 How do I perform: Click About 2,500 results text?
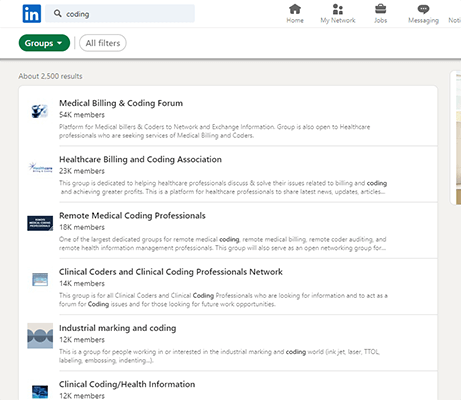pyautogui.click(x=50, y=76)
